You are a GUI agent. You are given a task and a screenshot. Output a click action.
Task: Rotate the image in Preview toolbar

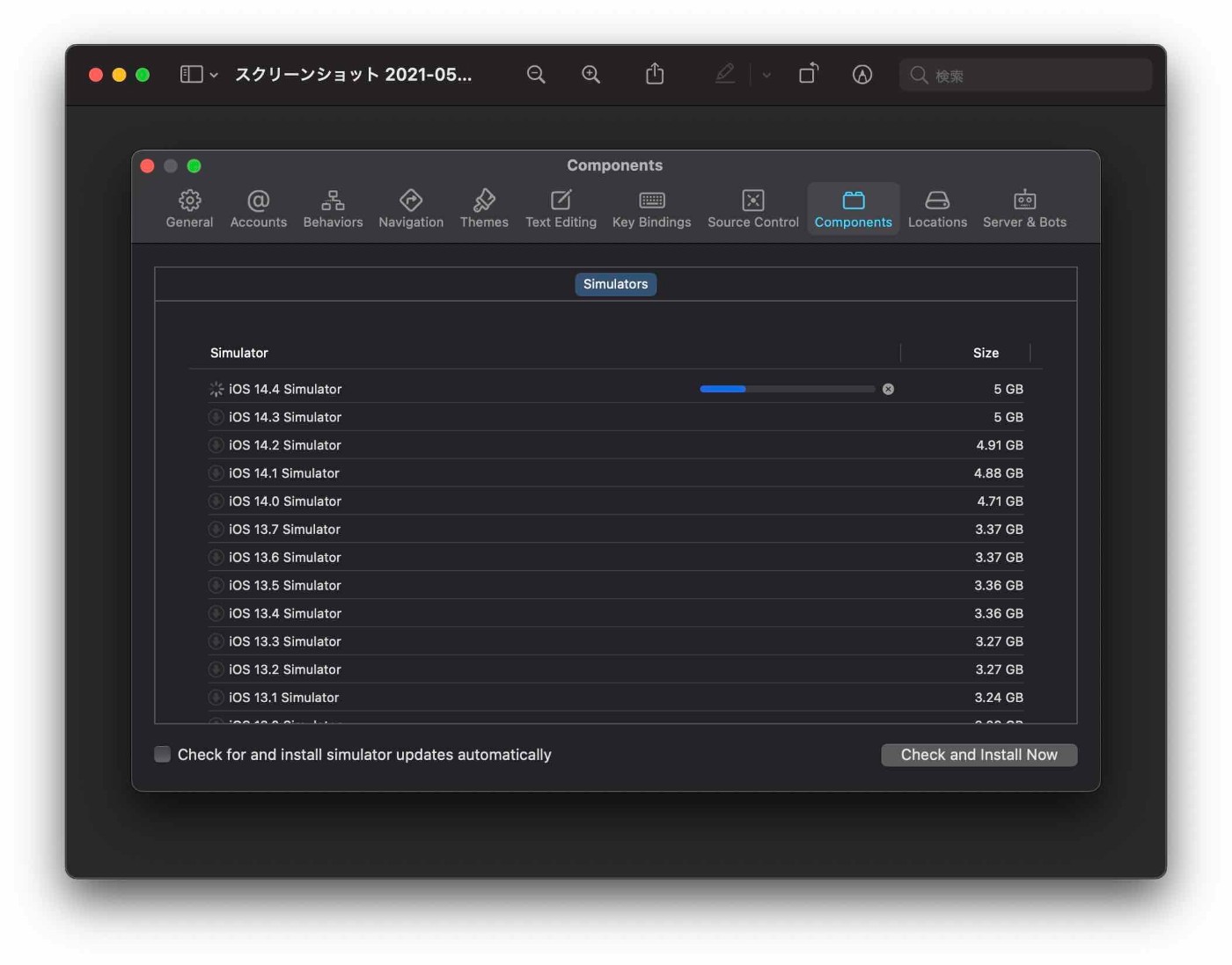pos(808,74)
